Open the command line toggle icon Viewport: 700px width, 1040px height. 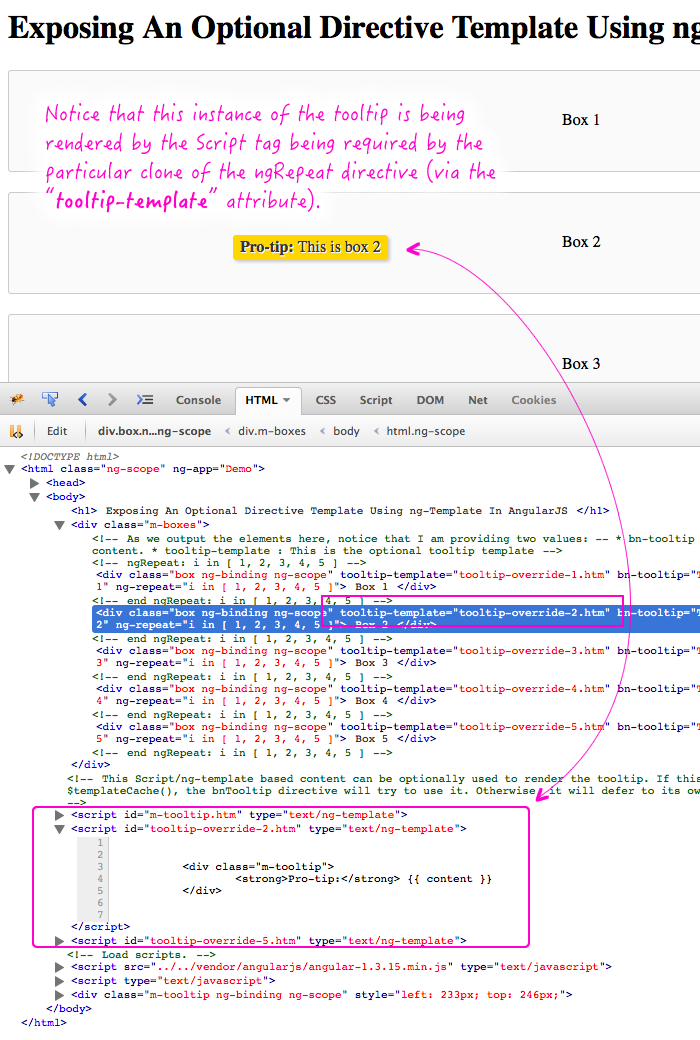[144, 400]
